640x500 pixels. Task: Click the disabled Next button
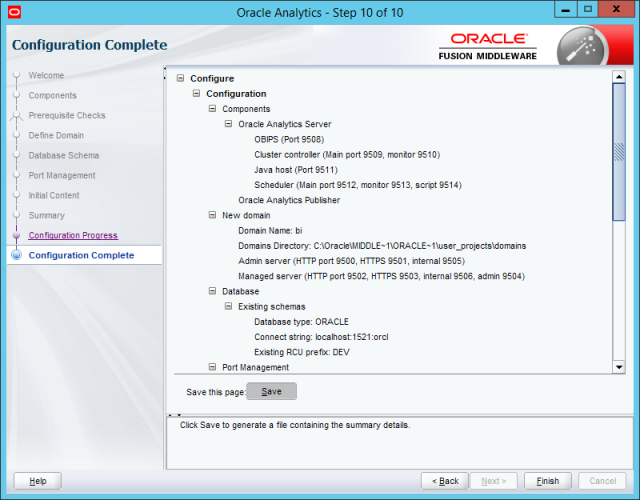point(493,481)
